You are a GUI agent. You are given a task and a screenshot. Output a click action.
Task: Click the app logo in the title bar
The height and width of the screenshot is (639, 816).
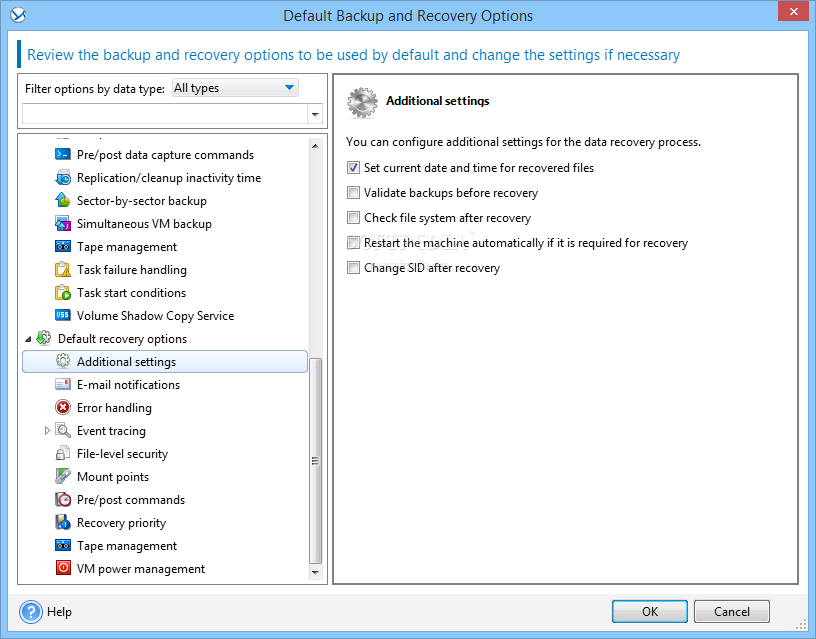[x=18, y=15]
